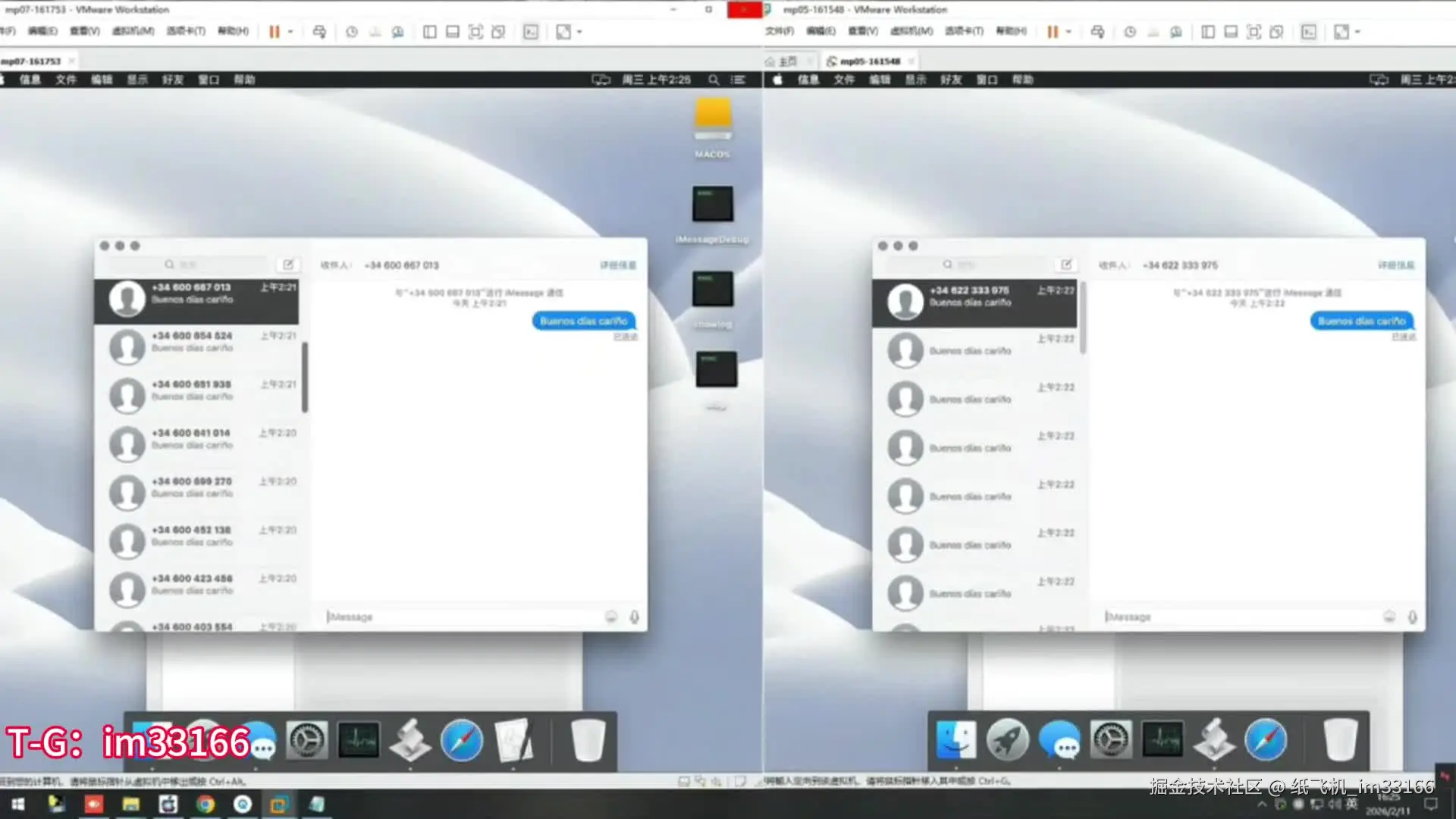The image size is (1456, 819).
Task: Open System Preferences in the left Mac dock
Action: (x=306, y=741)
